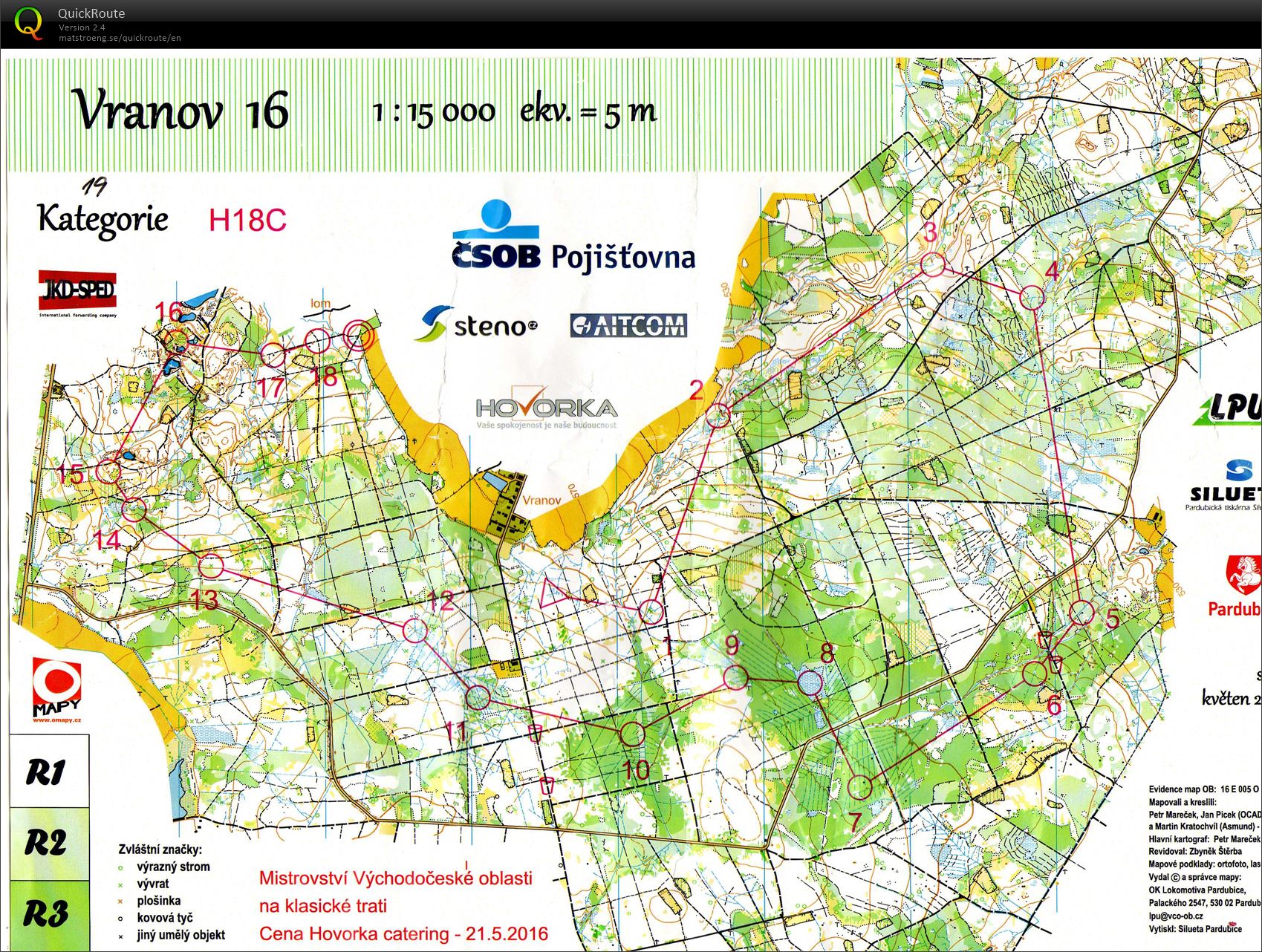Select control circle numbered 15
Screen dimensions: 1262x952
tap(108, 471)
